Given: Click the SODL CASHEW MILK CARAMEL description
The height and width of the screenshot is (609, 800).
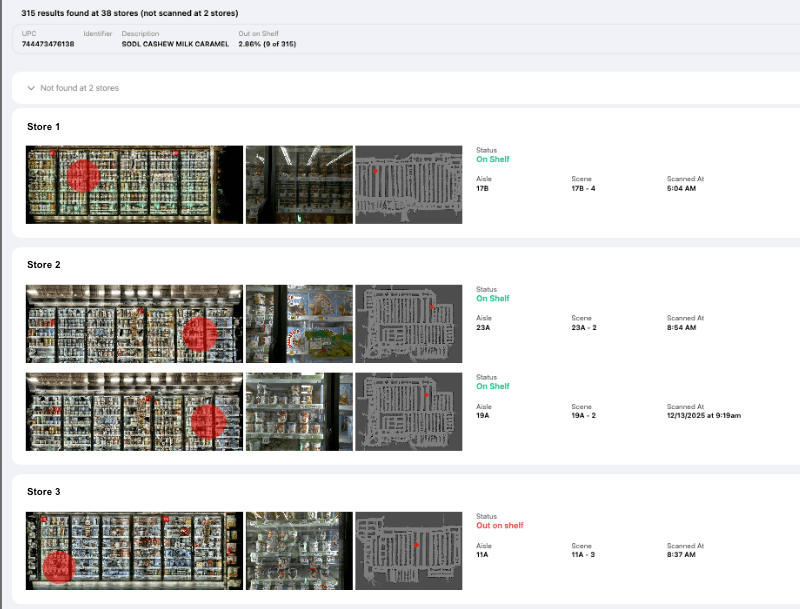Looking at the screenshot, I should point(174,44).
